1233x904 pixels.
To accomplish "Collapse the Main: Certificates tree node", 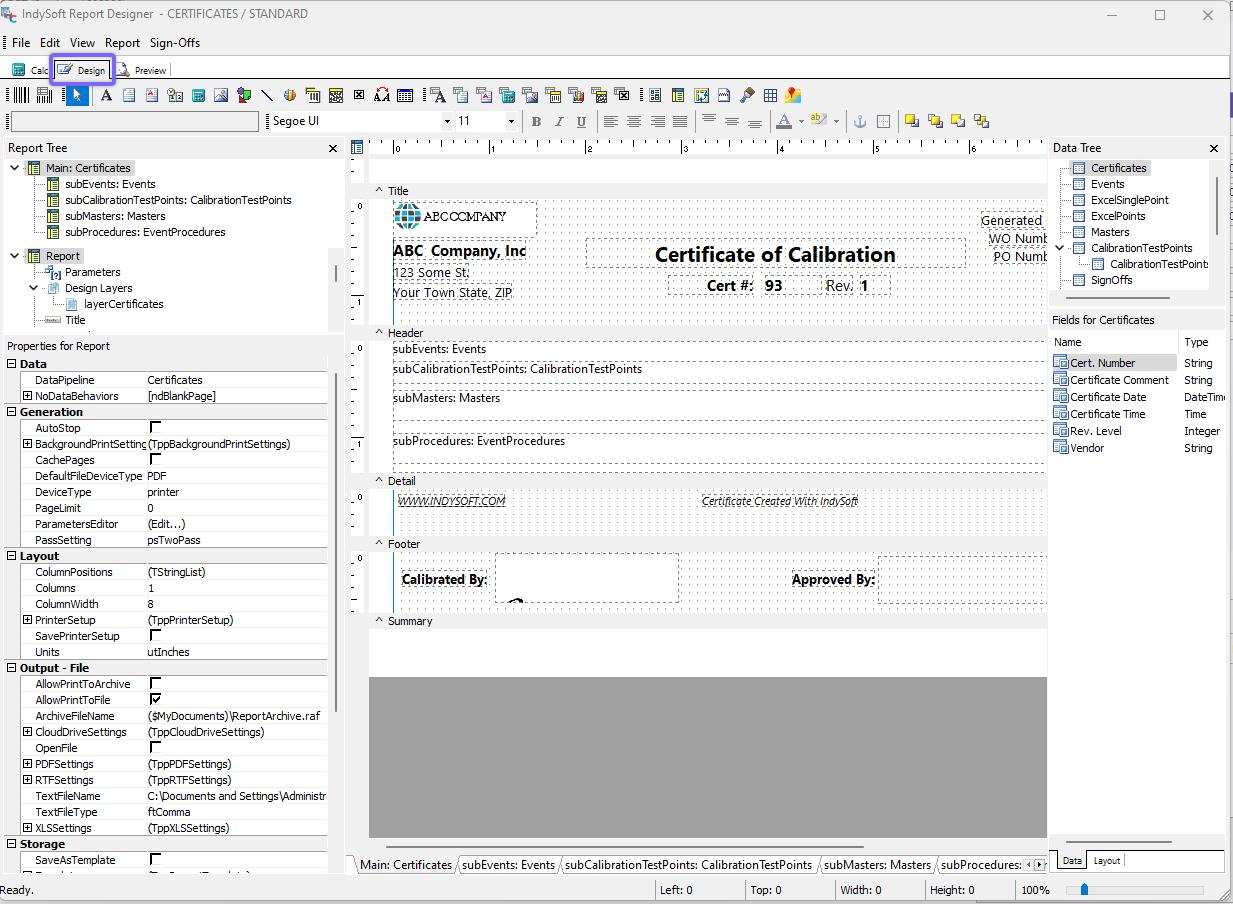I will pos(14,168).
